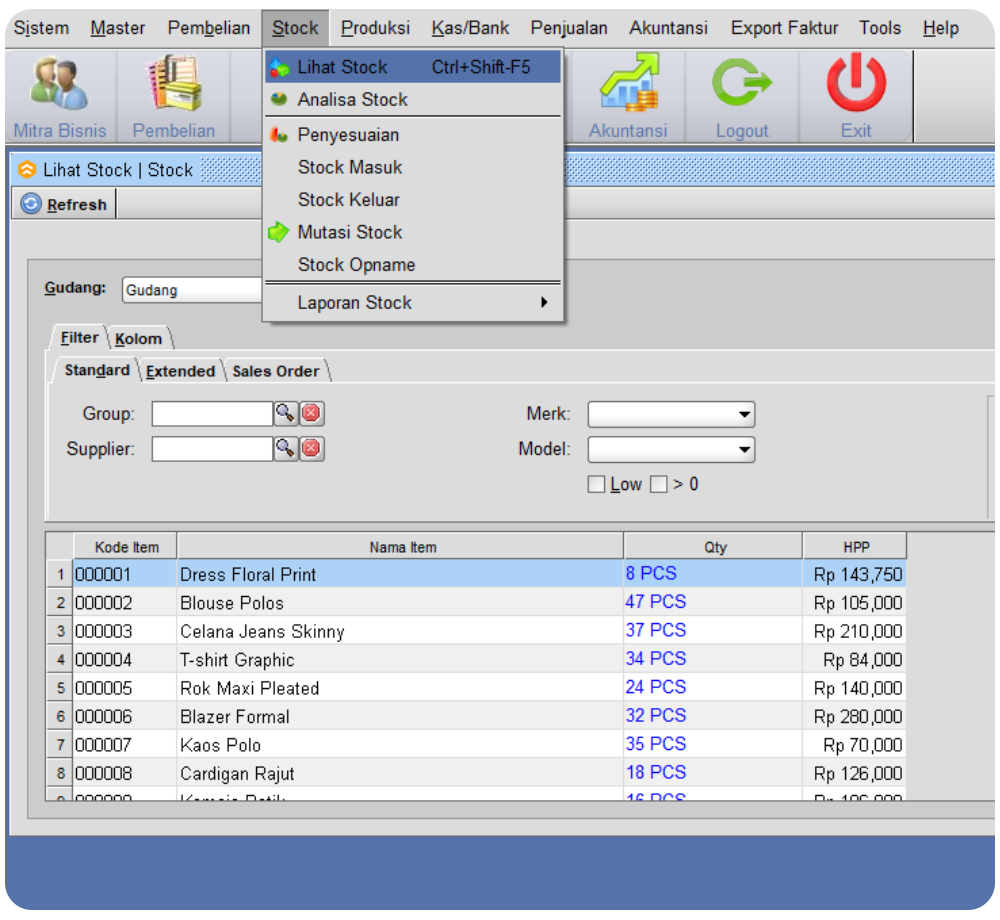The image size is (1000, 920).
Task: Select the Kaos Polo row
Action: coord(476,745)
